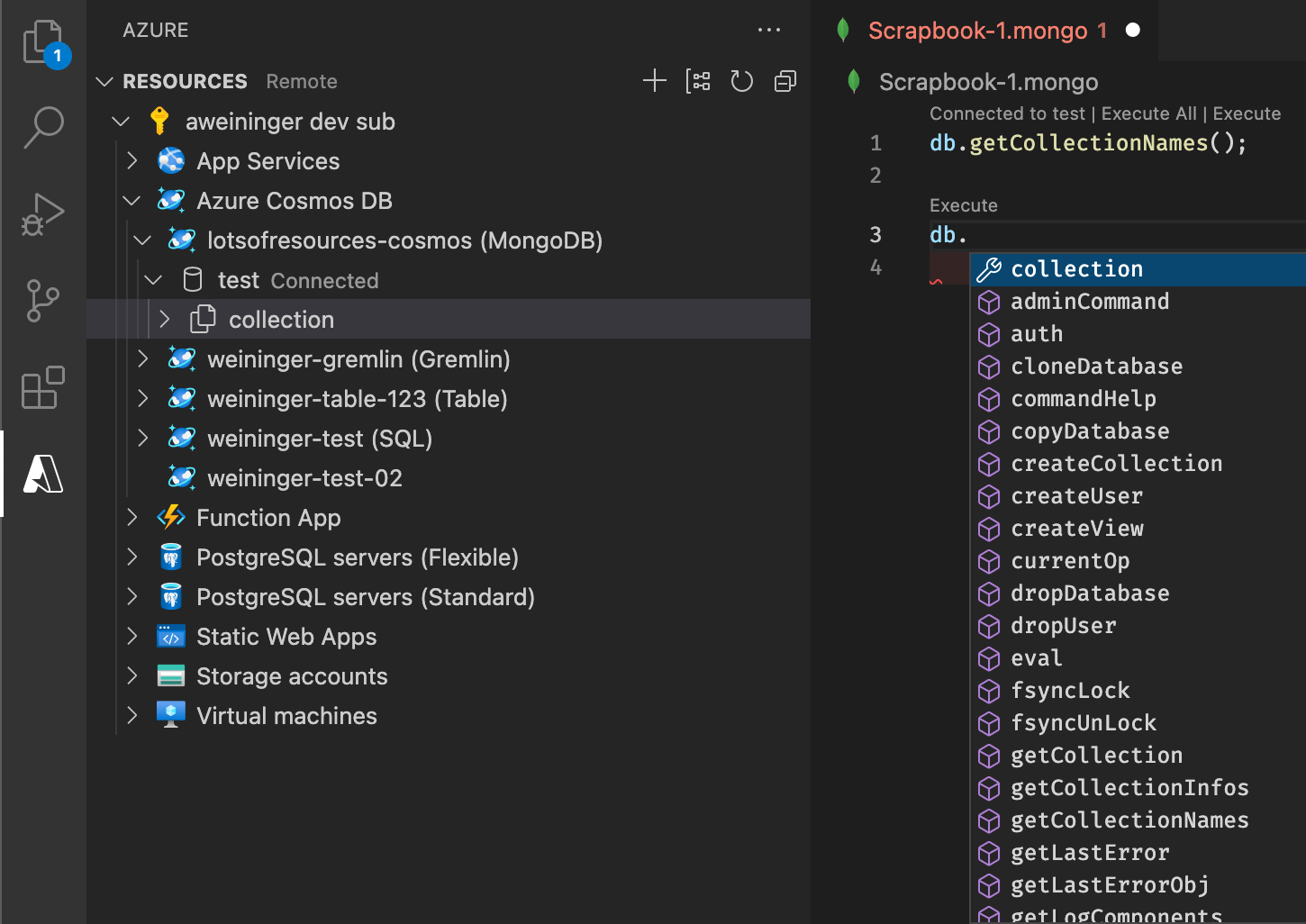Close unsaved Scrapbook-1.mongo tab dot
1306x924 pixels.
[1133, 31]
